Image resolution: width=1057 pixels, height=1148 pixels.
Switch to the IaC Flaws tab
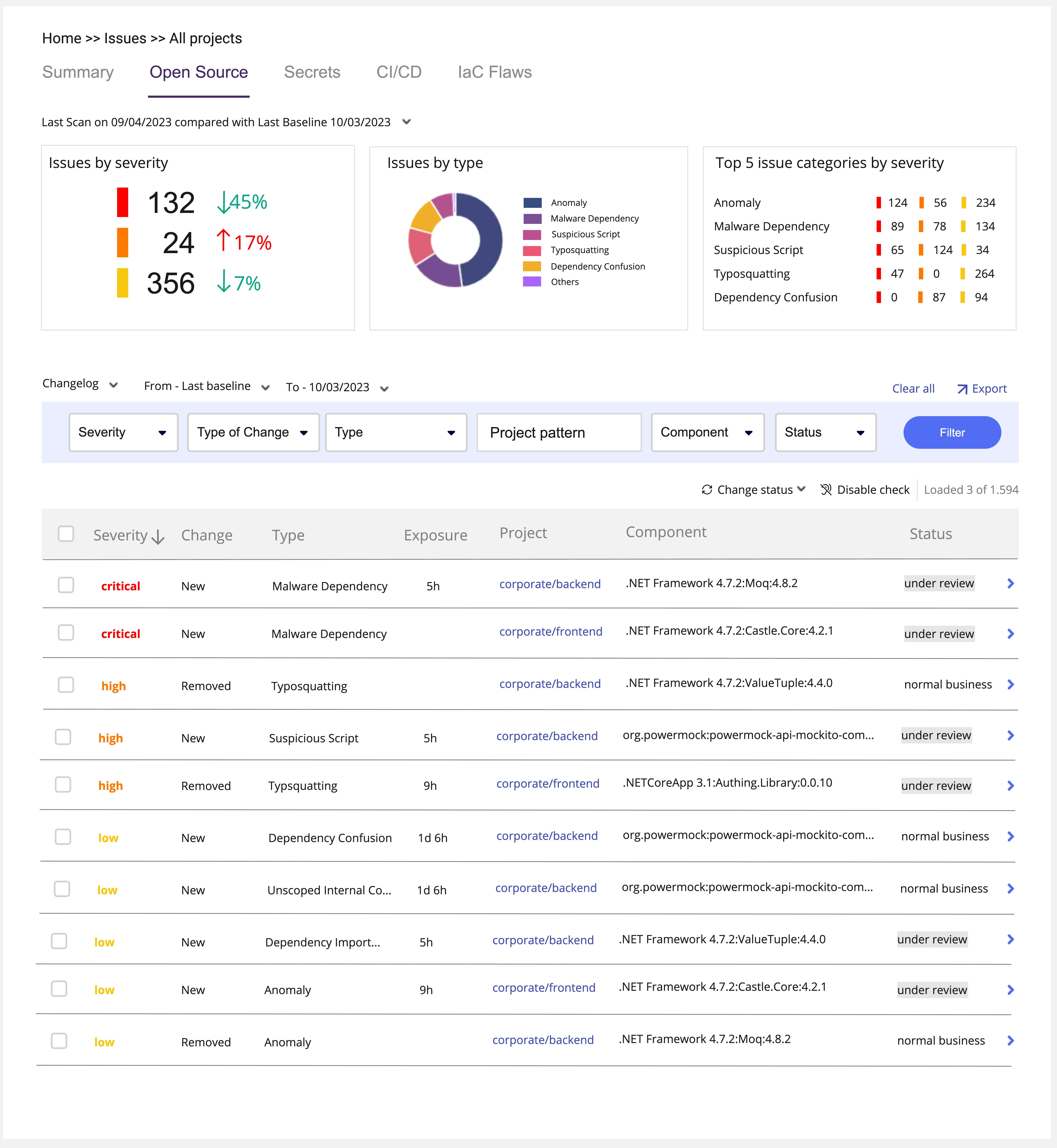click(495, 72)
